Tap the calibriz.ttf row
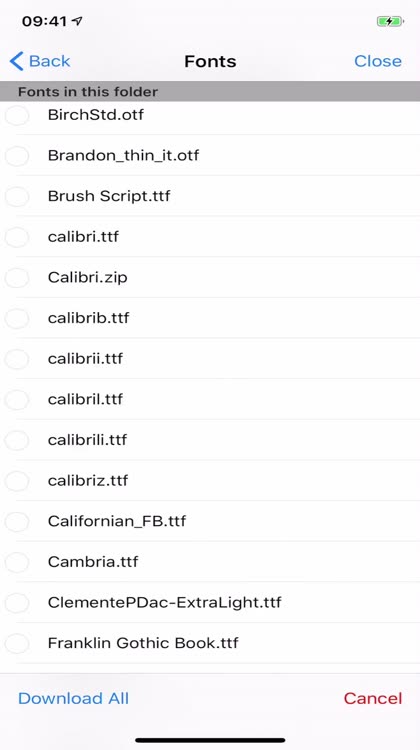 [x=210, y=480]
